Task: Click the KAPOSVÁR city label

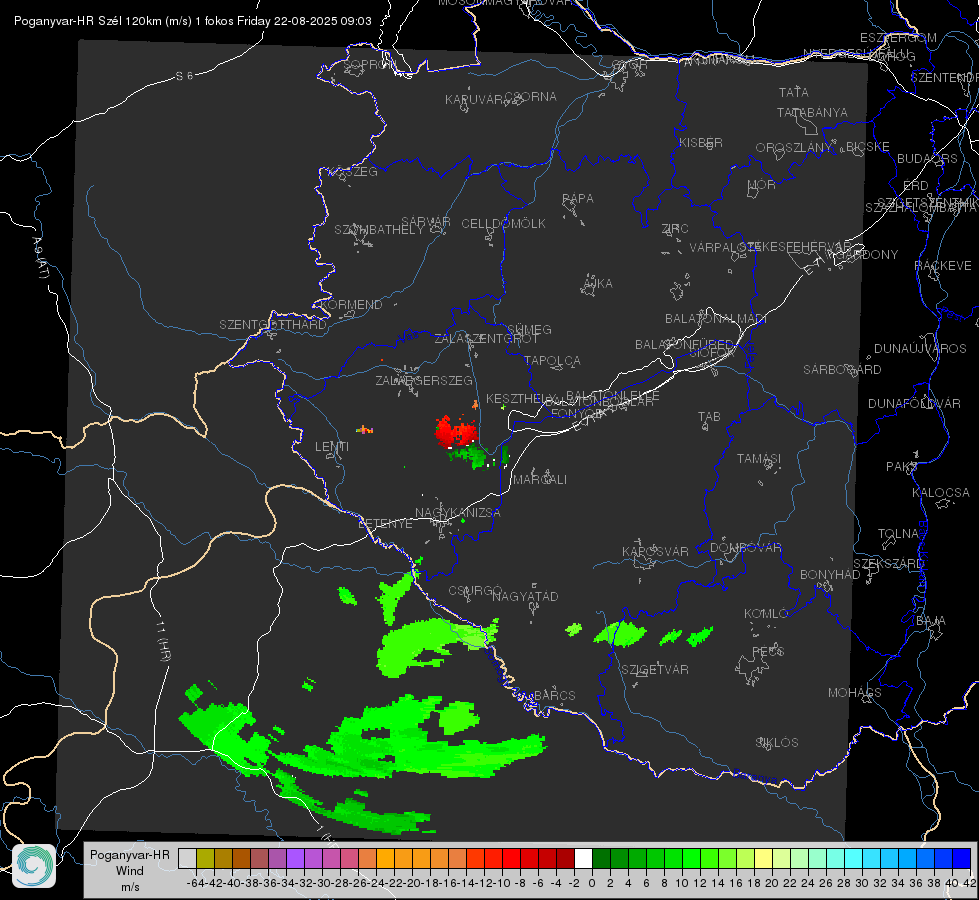Action: 655,552
